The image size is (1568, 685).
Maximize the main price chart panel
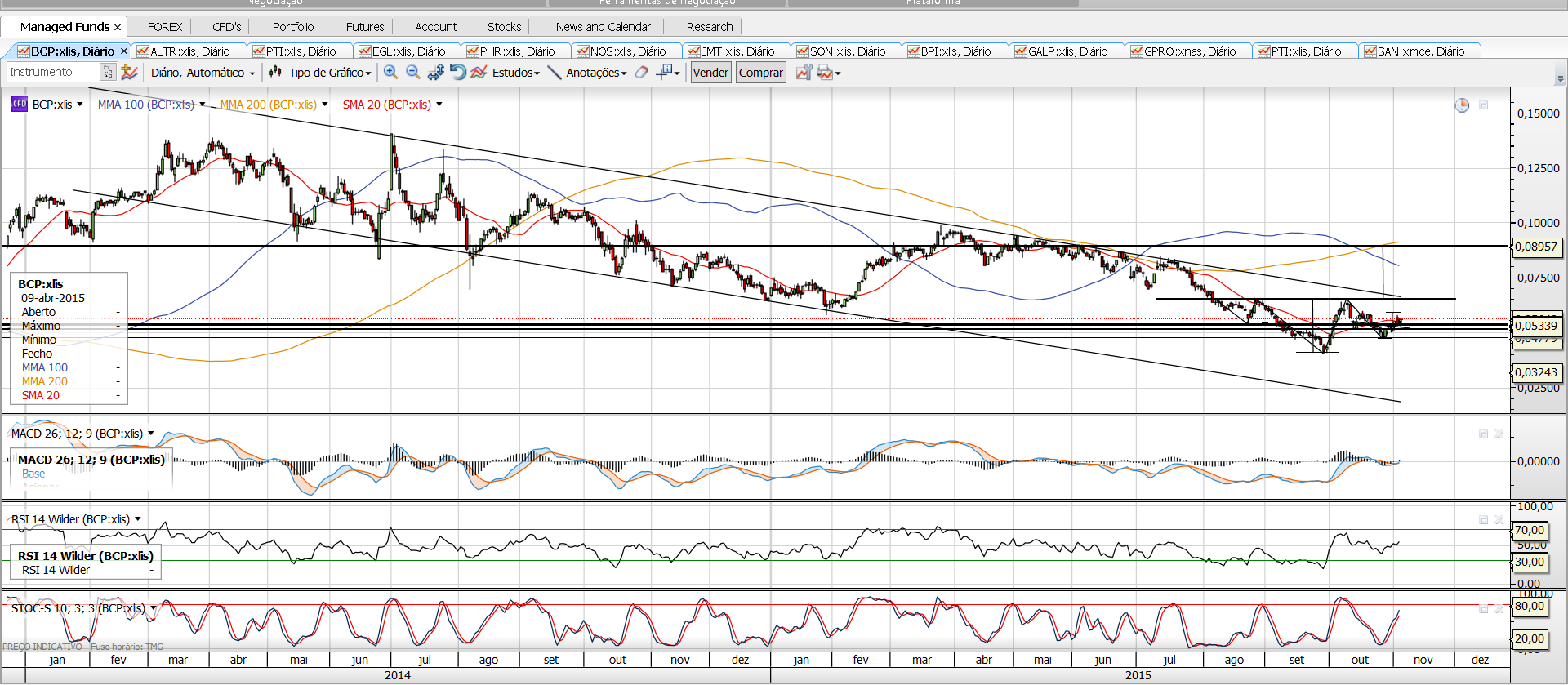(1483, 105)
